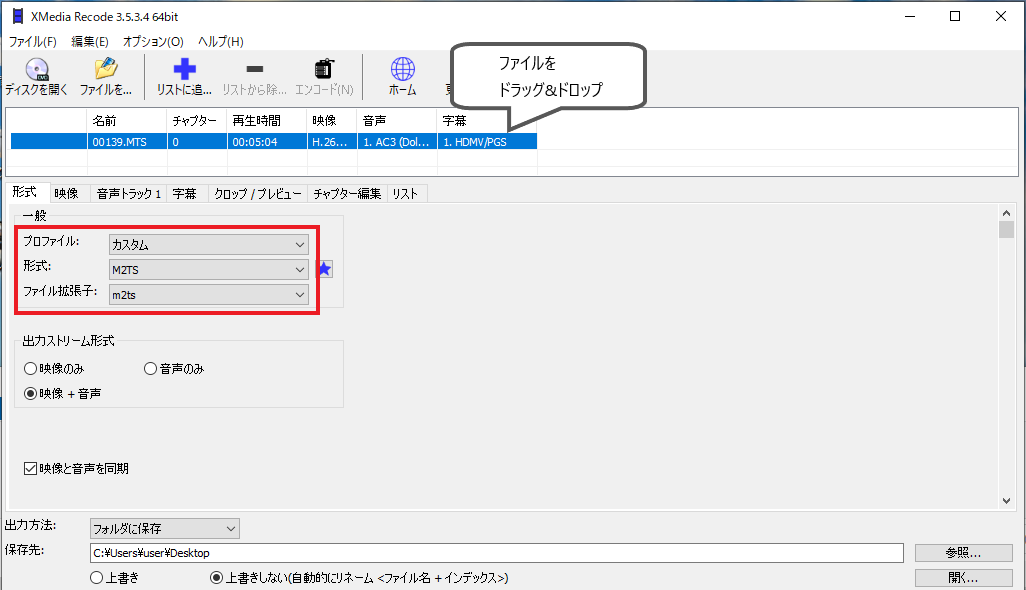Image resolution: width=1026 pixels, height=590 pixels.
Task: Click the 再生時間 column header
Action: [x=267, y=120]
